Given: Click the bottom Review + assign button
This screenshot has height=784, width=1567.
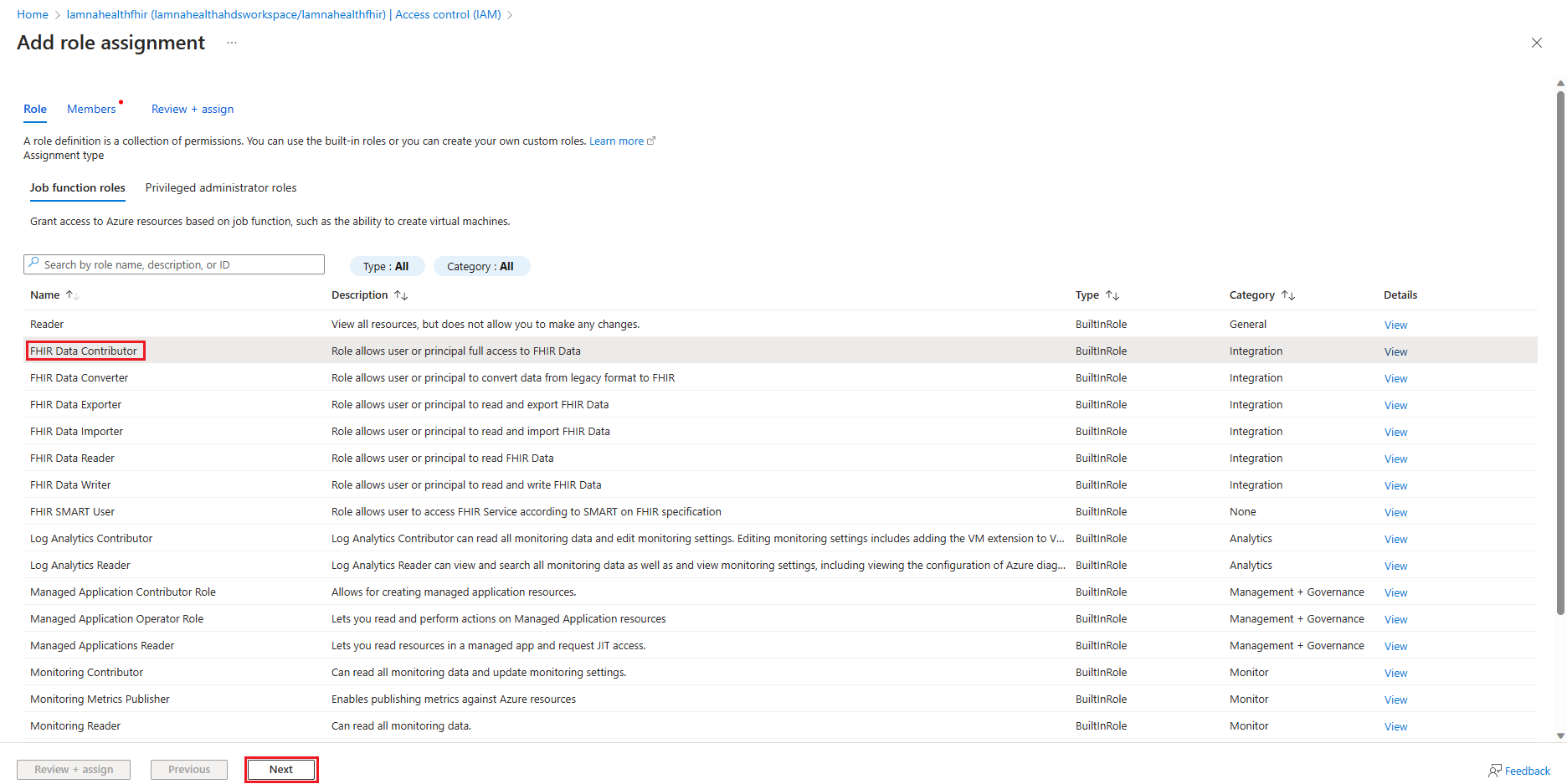Looking at the screenshot, I should [74, 770].
